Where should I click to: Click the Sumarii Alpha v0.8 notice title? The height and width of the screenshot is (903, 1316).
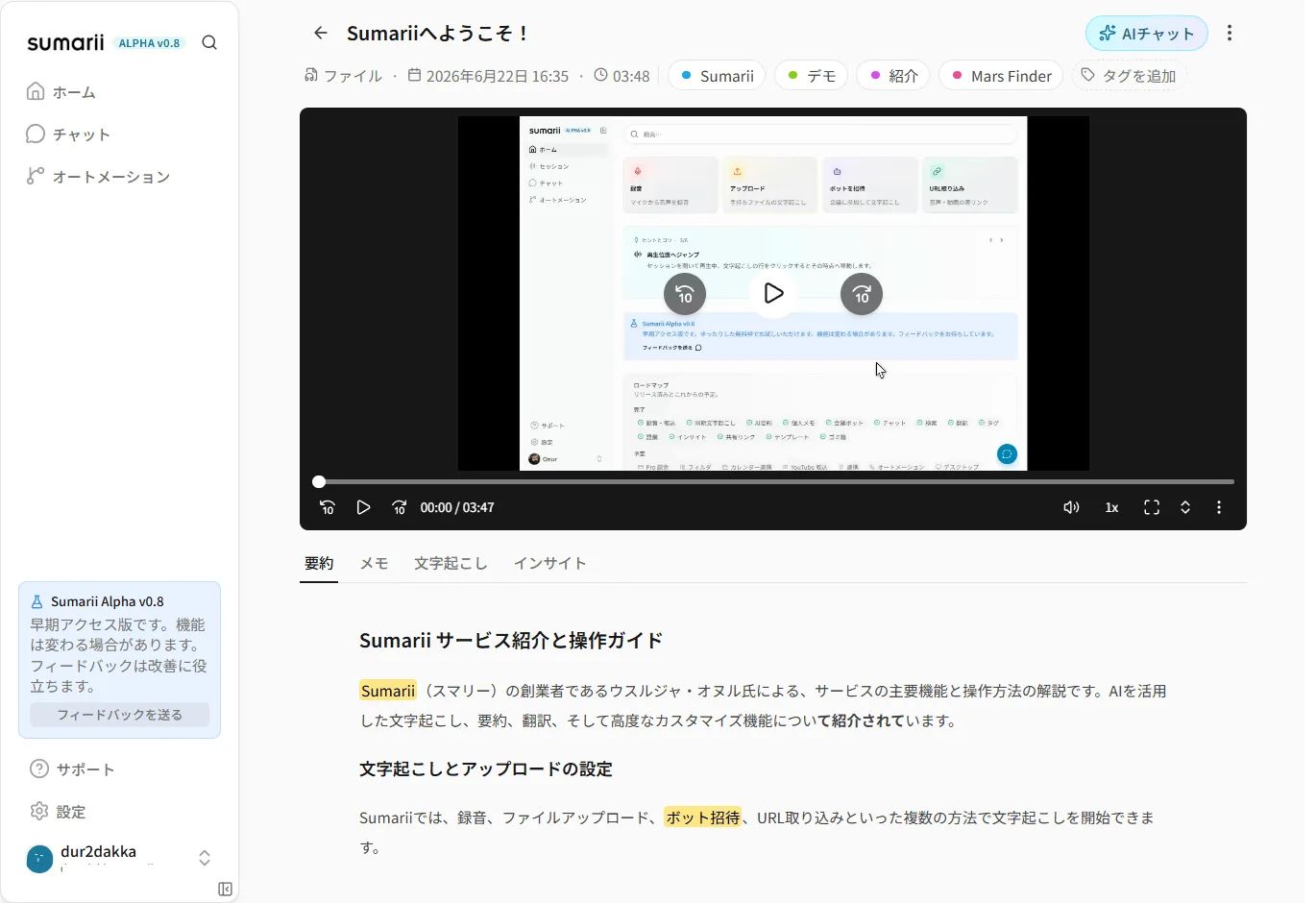pyautogui.click(x=108, y=601)
